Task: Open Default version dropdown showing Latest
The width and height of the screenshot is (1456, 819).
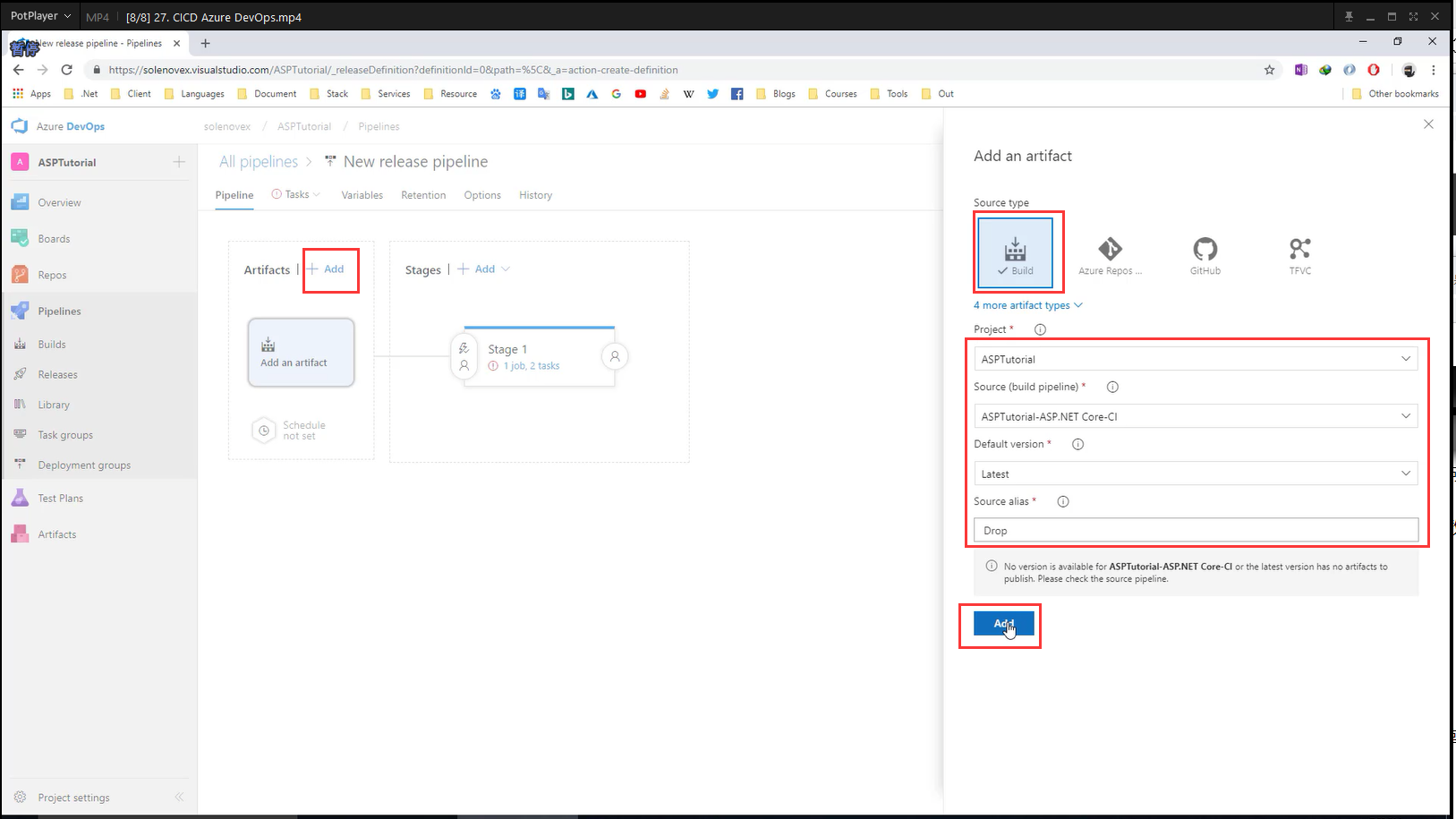Action: (1196, 473)
